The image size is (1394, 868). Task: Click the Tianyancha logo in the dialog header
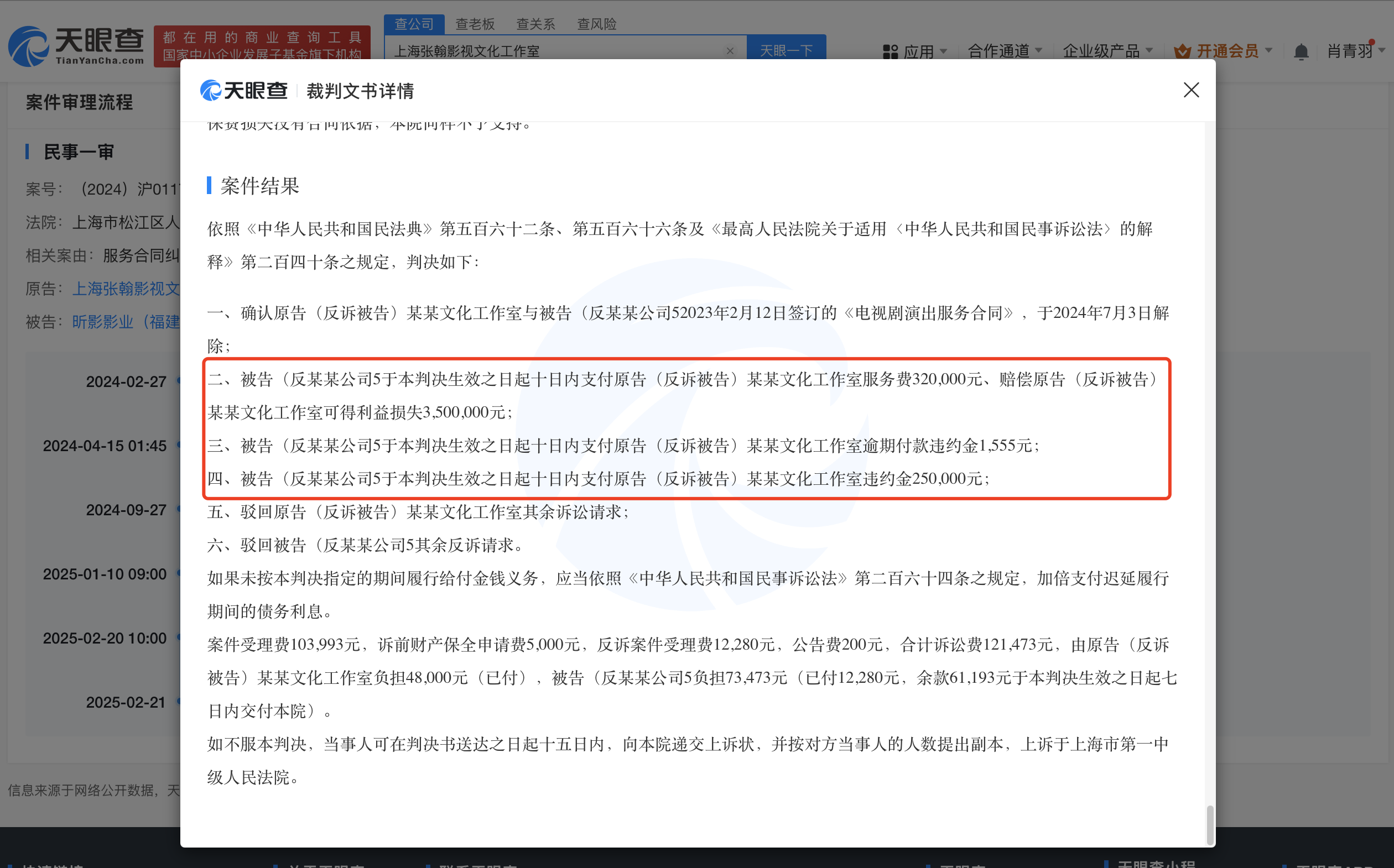pos(243,91)
